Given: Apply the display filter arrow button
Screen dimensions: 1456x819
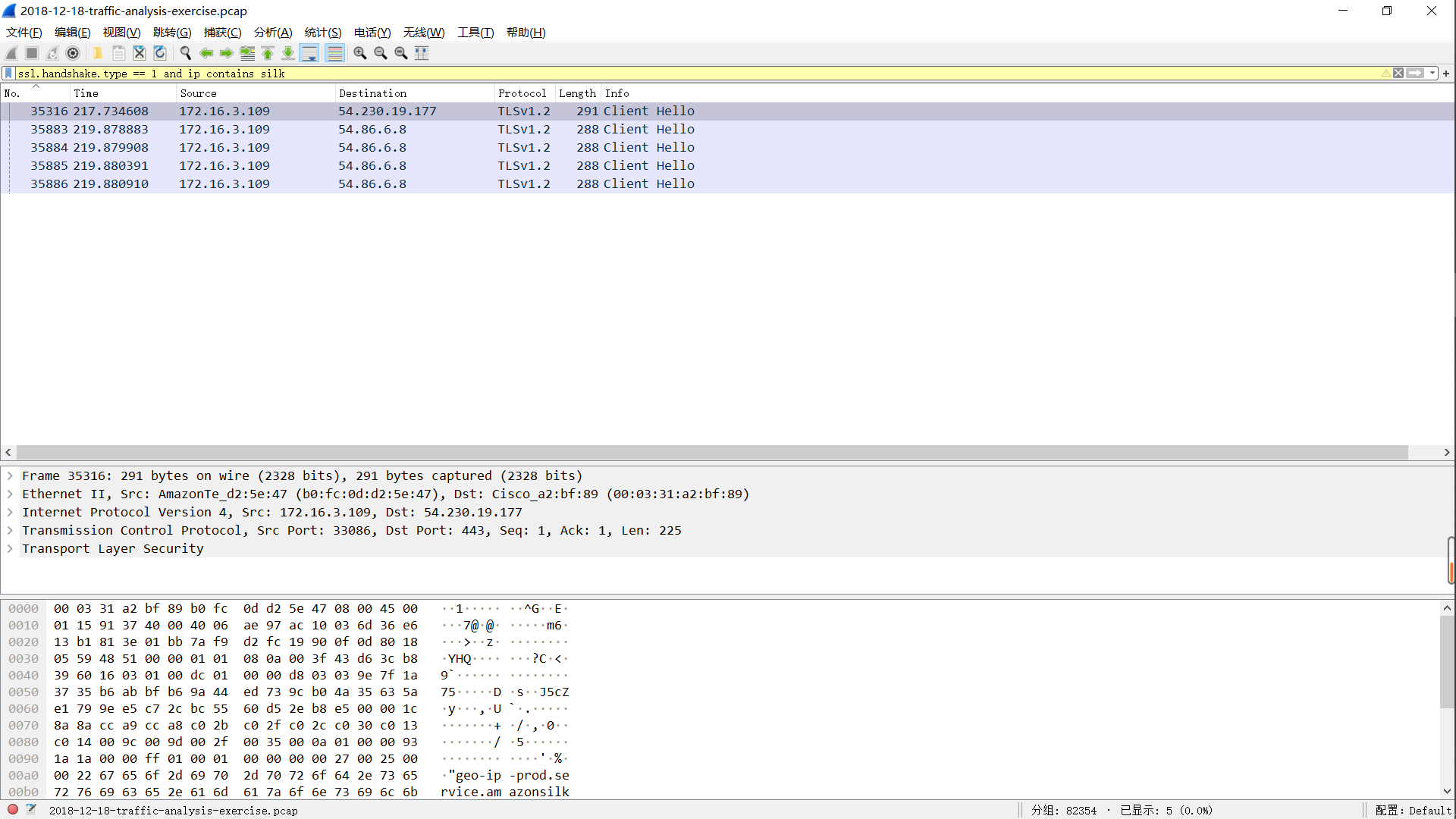Looking at the screenshot, I should (1416, 74).
